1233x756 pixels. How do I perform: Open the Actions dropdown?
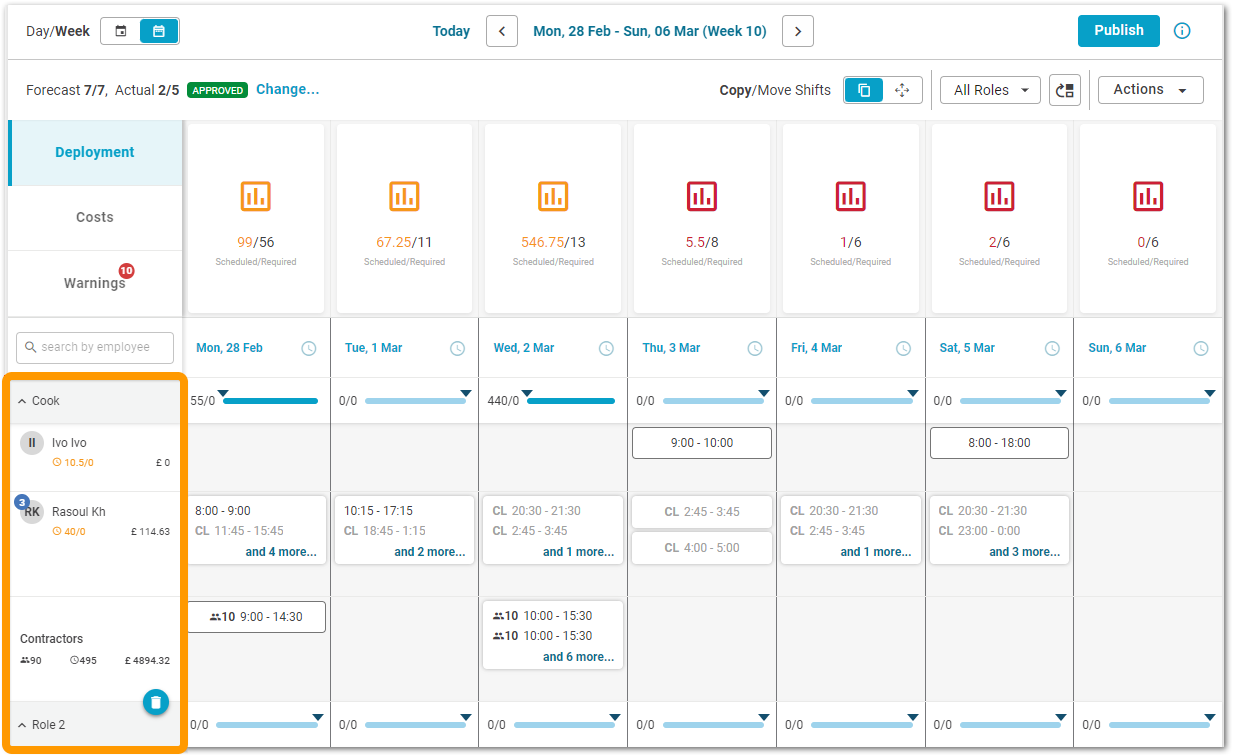click(1150, 89)
